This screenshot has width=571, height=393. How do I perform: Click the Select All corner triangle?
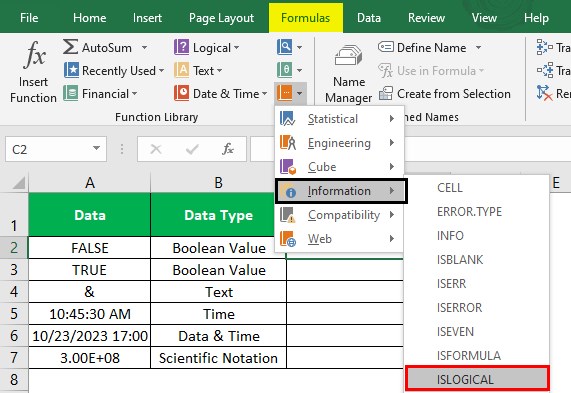19,183
